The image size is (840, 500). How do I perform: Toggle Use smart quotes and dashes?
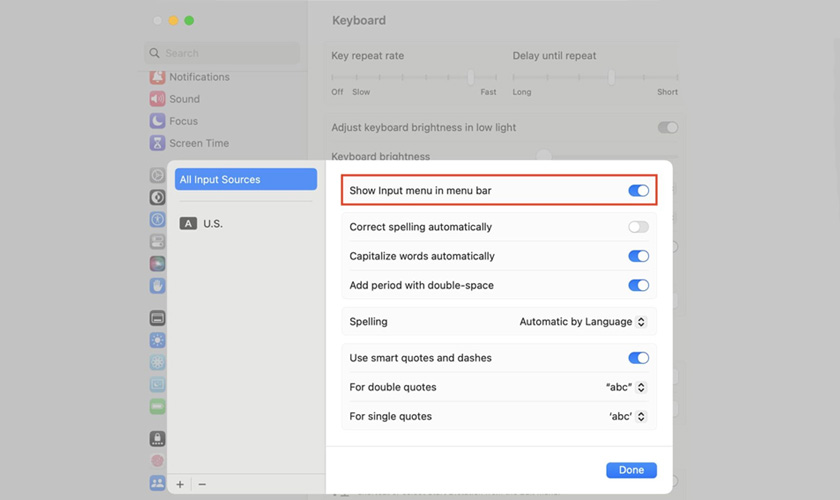639,358
